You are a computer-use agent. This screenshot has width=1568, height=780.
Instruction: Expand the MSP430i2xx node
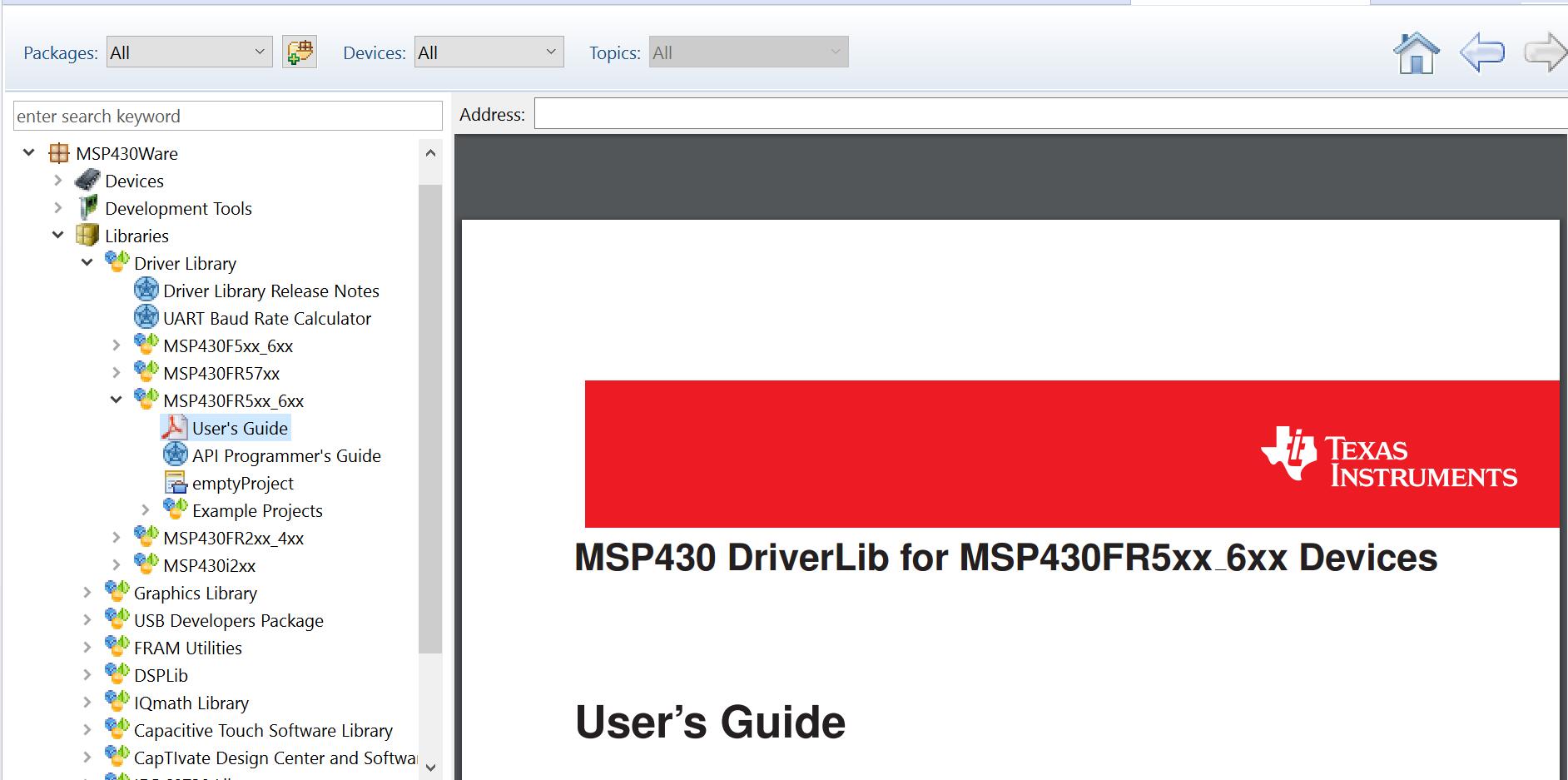click(117, 565)
